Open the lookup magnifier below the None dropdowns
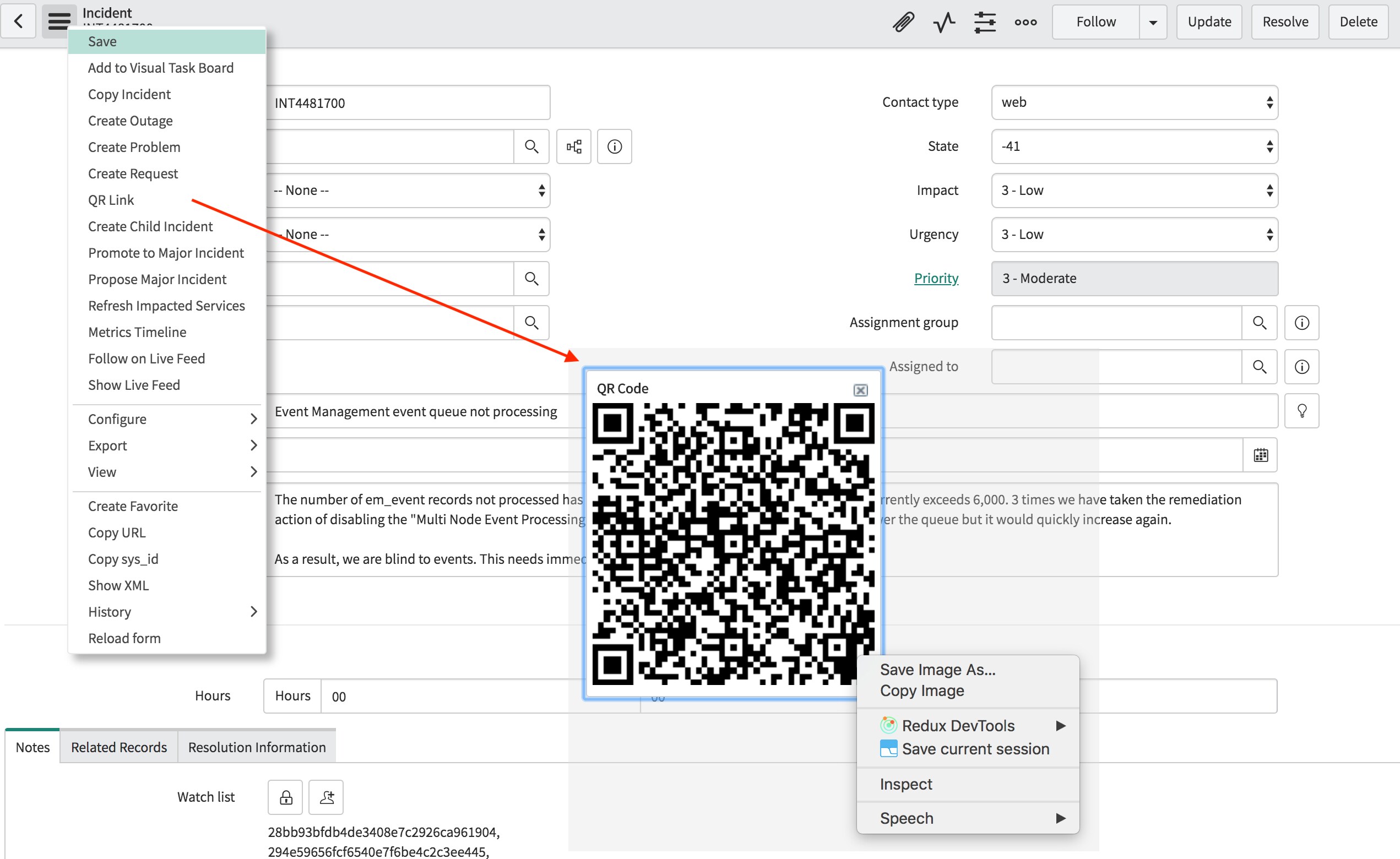Image resolution: width=1400 pixels, height=859 pixels. click(x=531, y=279)
